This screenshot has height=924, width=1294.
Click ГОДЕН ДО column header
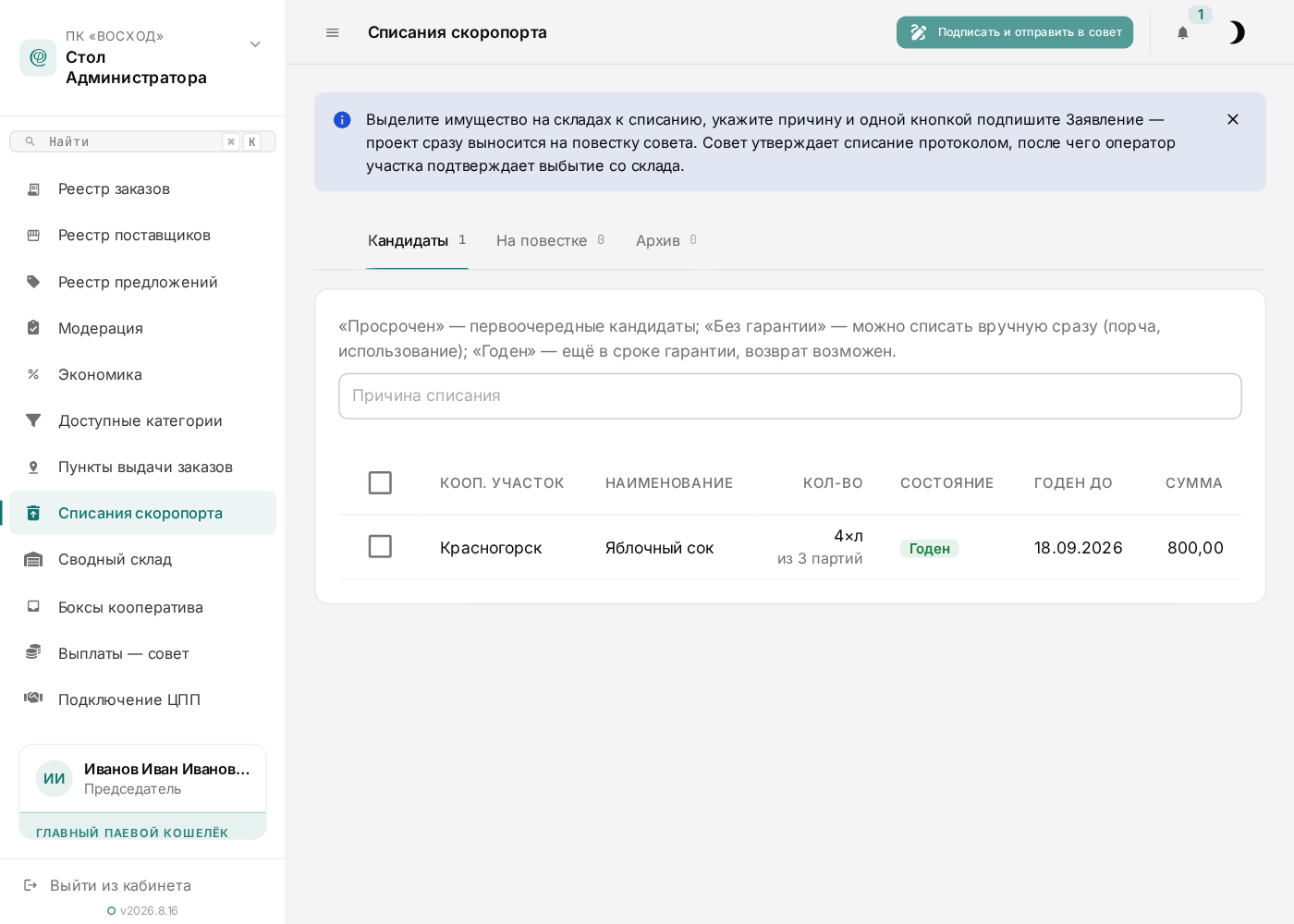pos(1073,482)
